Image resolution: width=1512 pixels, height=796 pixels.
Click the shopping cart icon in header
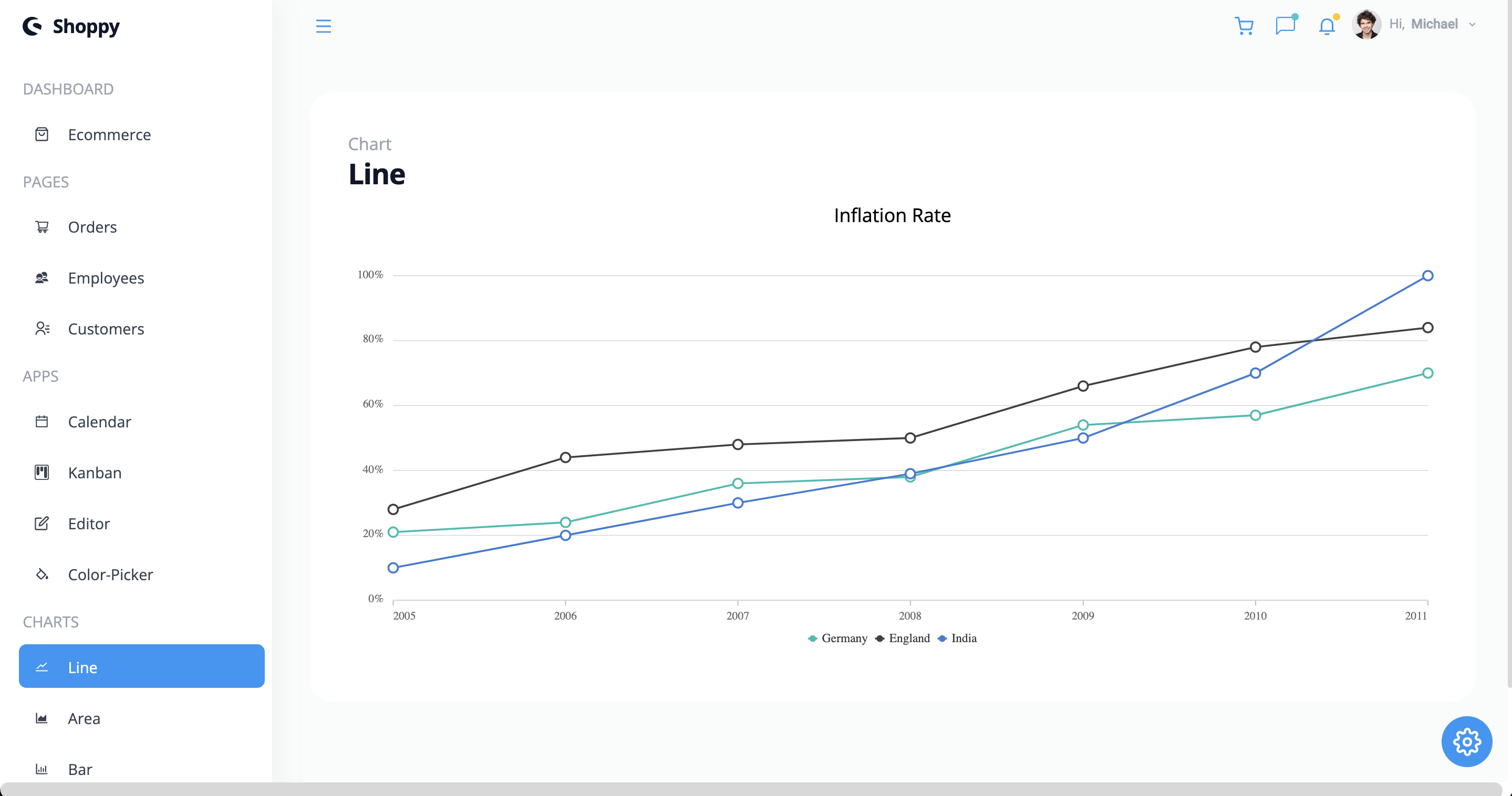1245,25
